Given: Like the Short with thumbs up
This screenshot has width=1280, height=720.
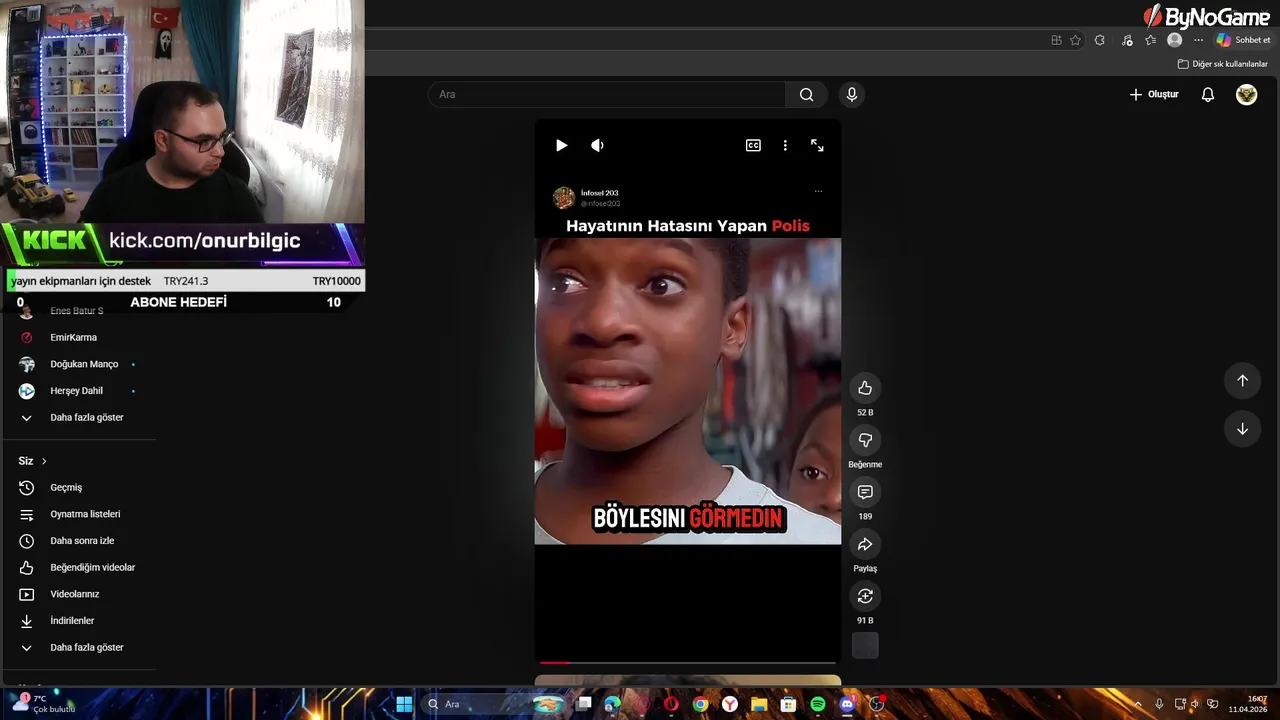Looking at the screenshot, I should 865,388.
